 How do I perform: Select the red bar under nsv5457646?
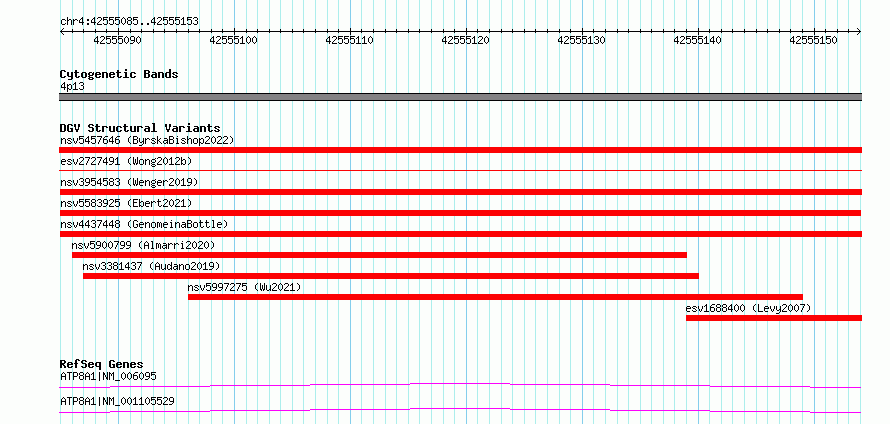click(x=460, y=150)
